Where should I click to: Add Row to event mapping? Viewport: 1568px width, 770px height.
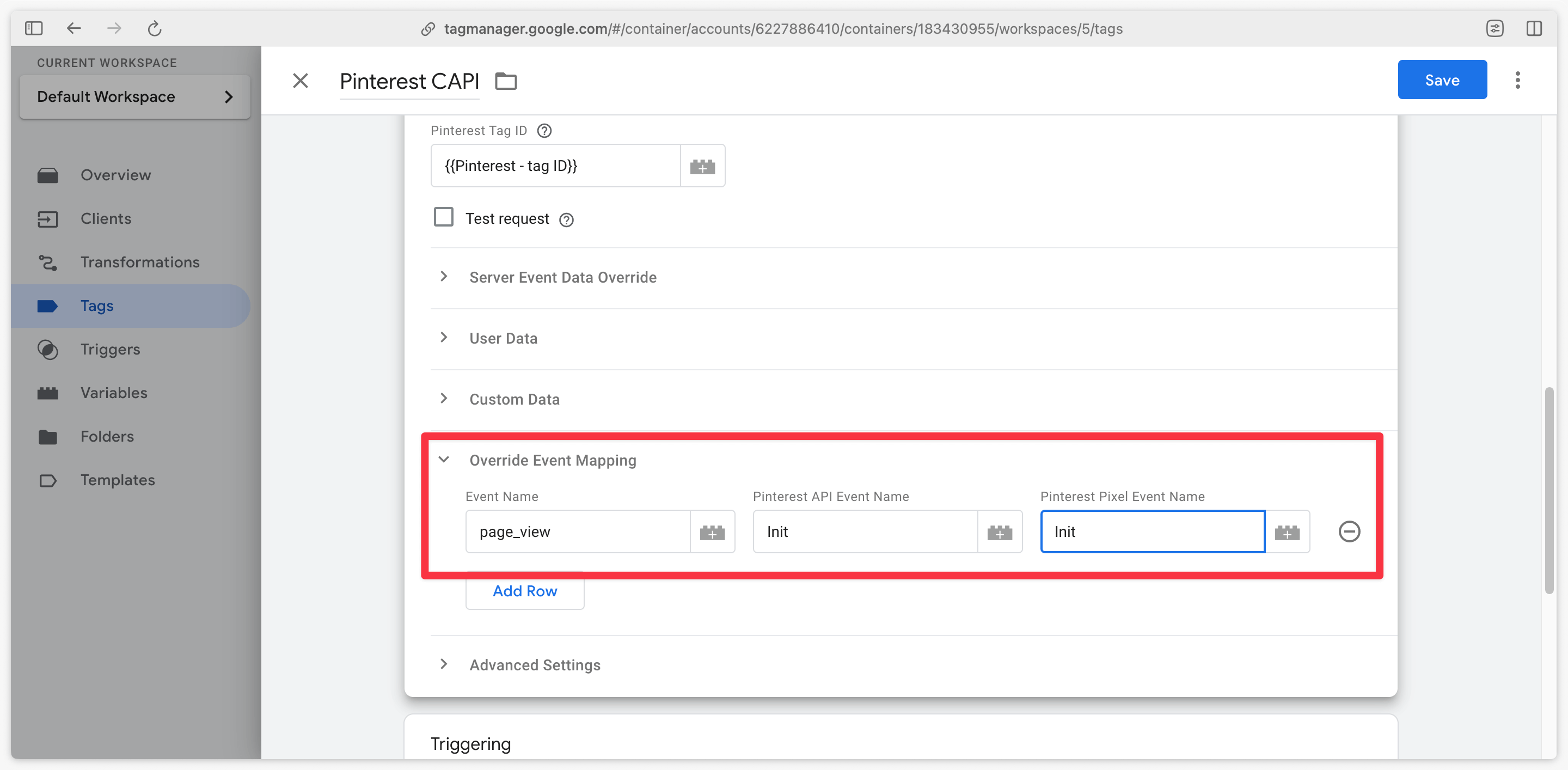pyautogui.click(x=525, y=591)
